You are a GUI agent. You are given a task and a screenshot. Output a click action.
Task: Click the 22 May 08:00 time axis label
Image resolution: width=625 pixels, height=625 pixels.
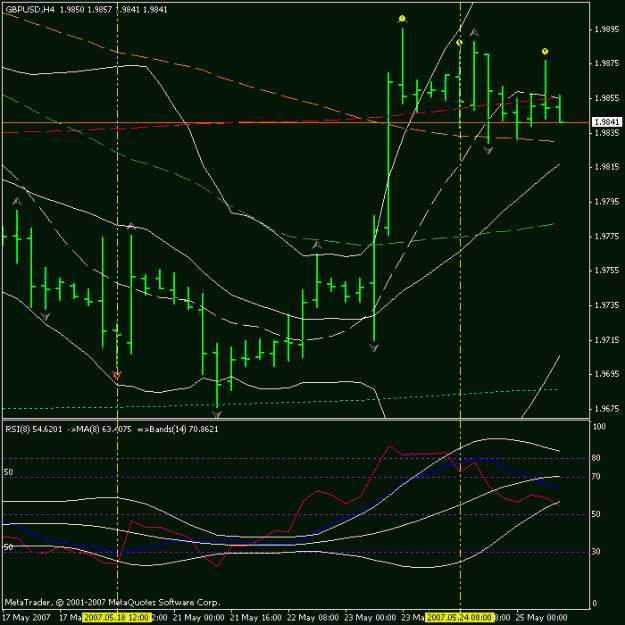pos(313,618)
